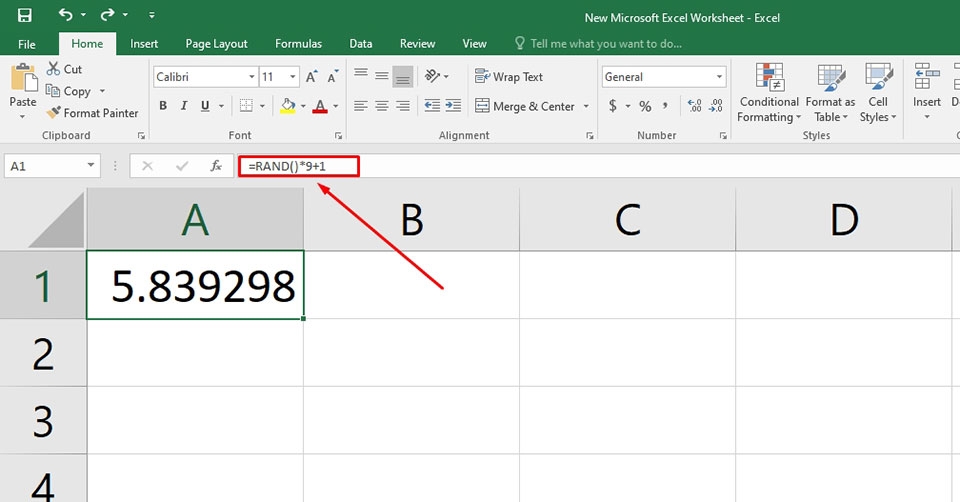Open the Redo history dropdown arrow

125,15
